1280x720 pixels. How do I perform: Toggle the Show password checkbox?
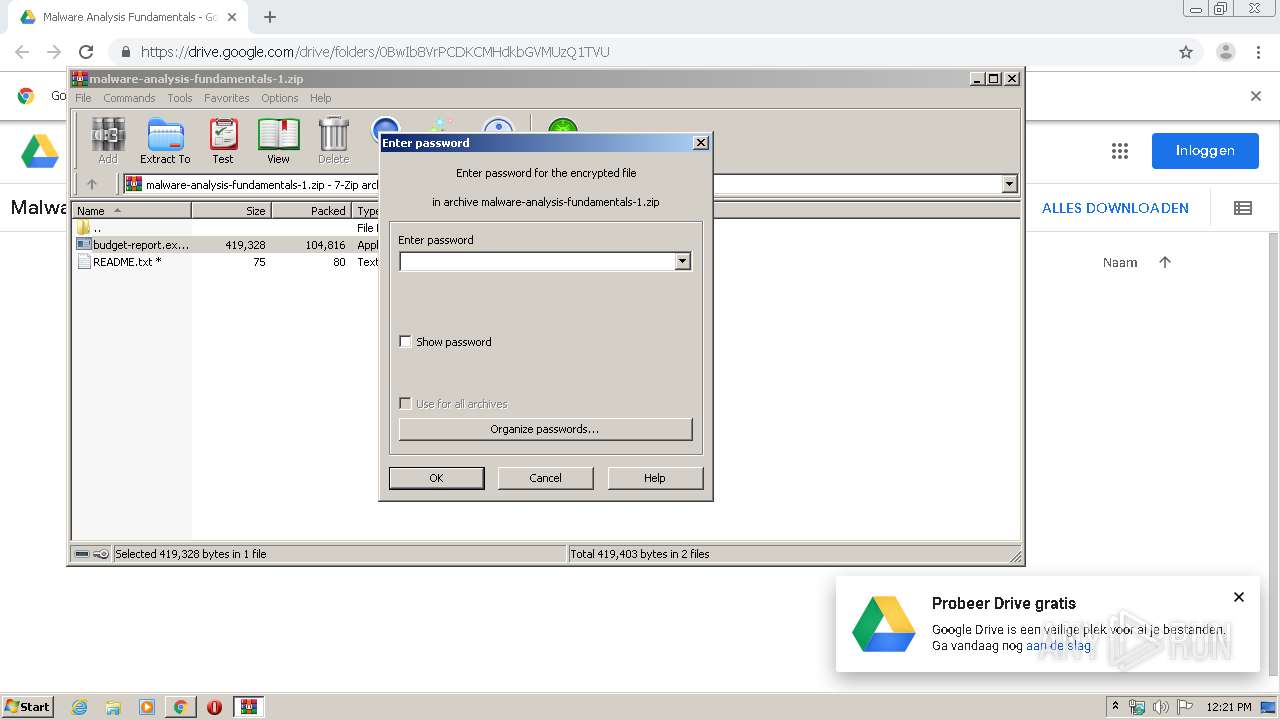(x=405, y=341)
